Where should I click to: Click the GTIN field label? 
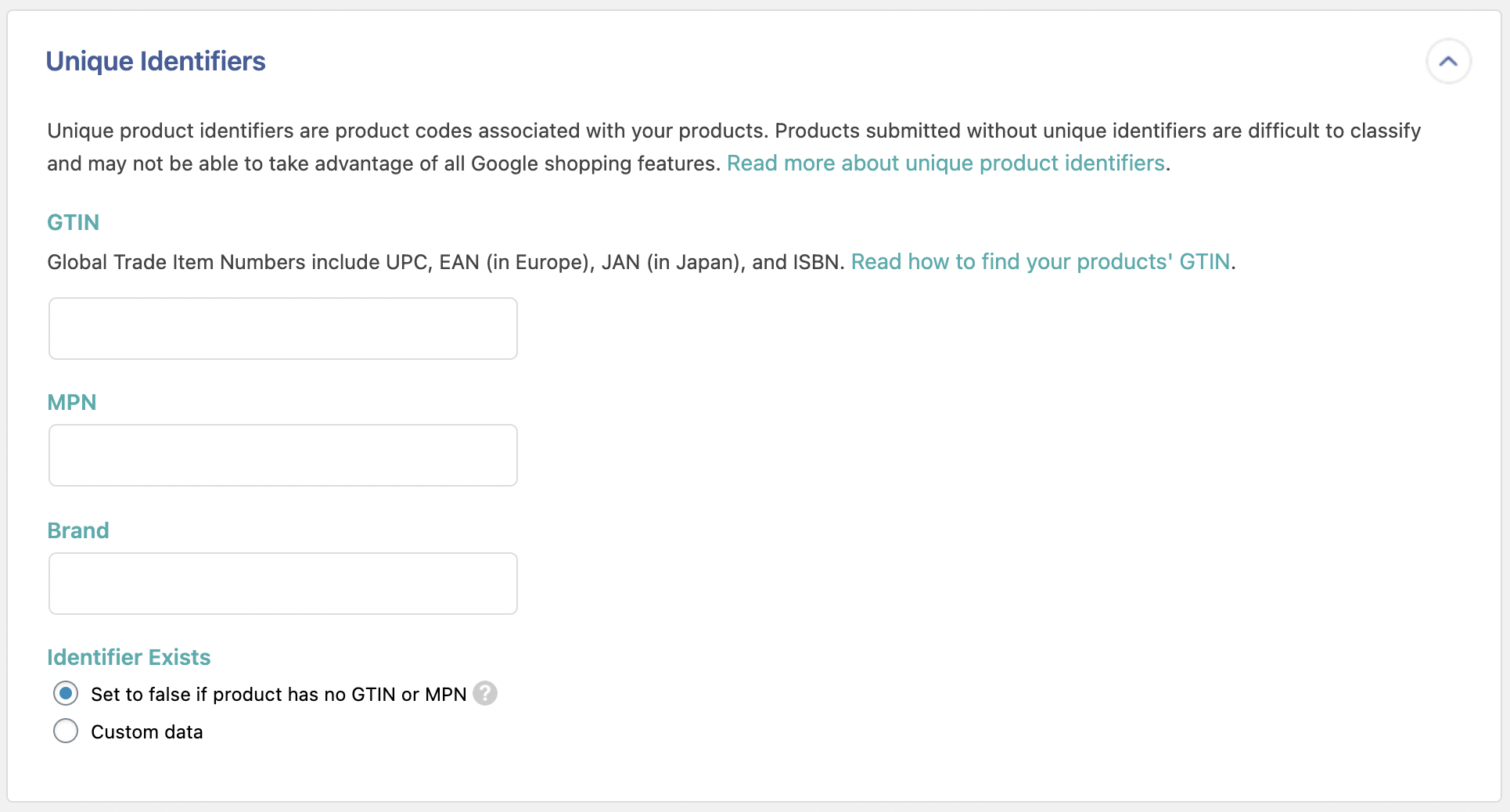click(x=73, y=222)
